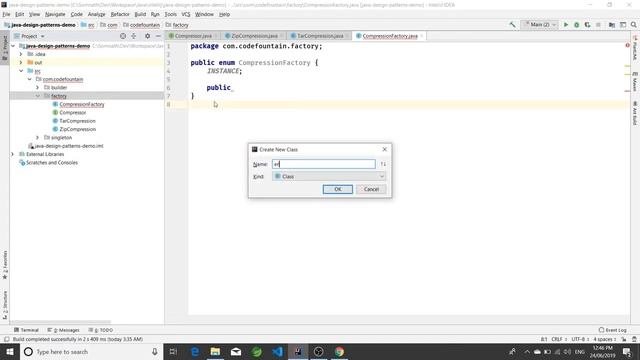Open the Build menu
This screenshot has width=640, height=360.
click(x=140, y=14)
